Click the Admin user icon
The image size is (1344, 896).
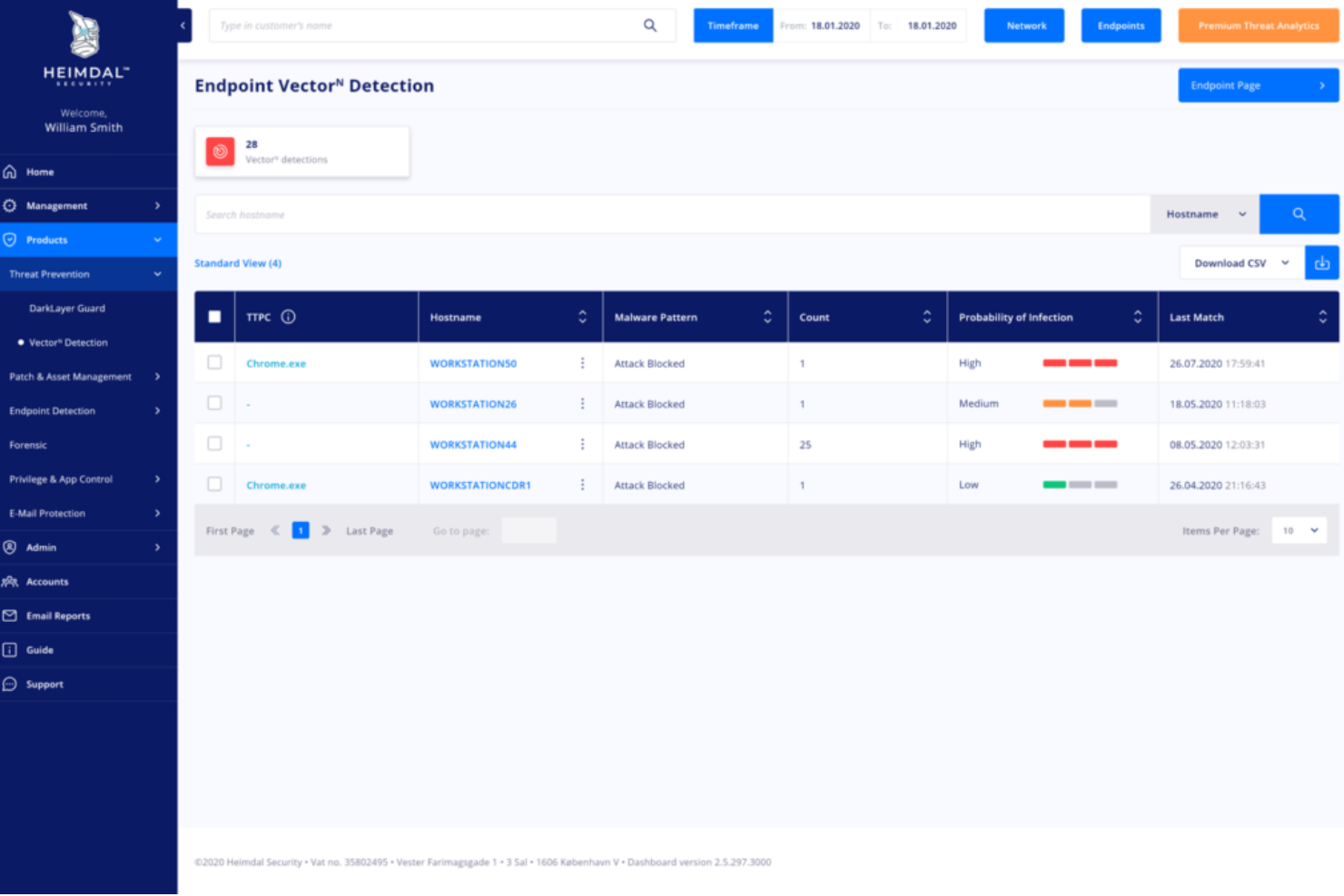(x=10, y=547)
